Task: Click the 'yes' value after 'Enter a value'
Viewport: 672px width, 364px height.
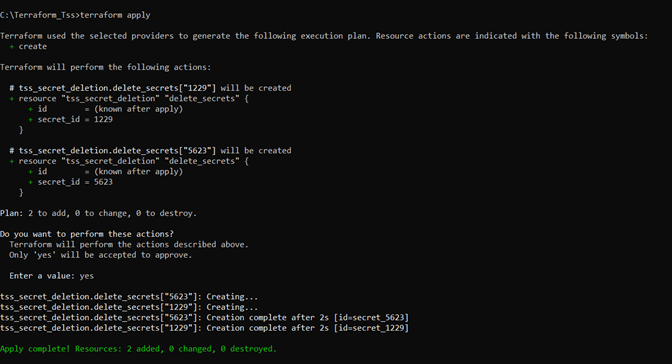Action: coord(87,276)
